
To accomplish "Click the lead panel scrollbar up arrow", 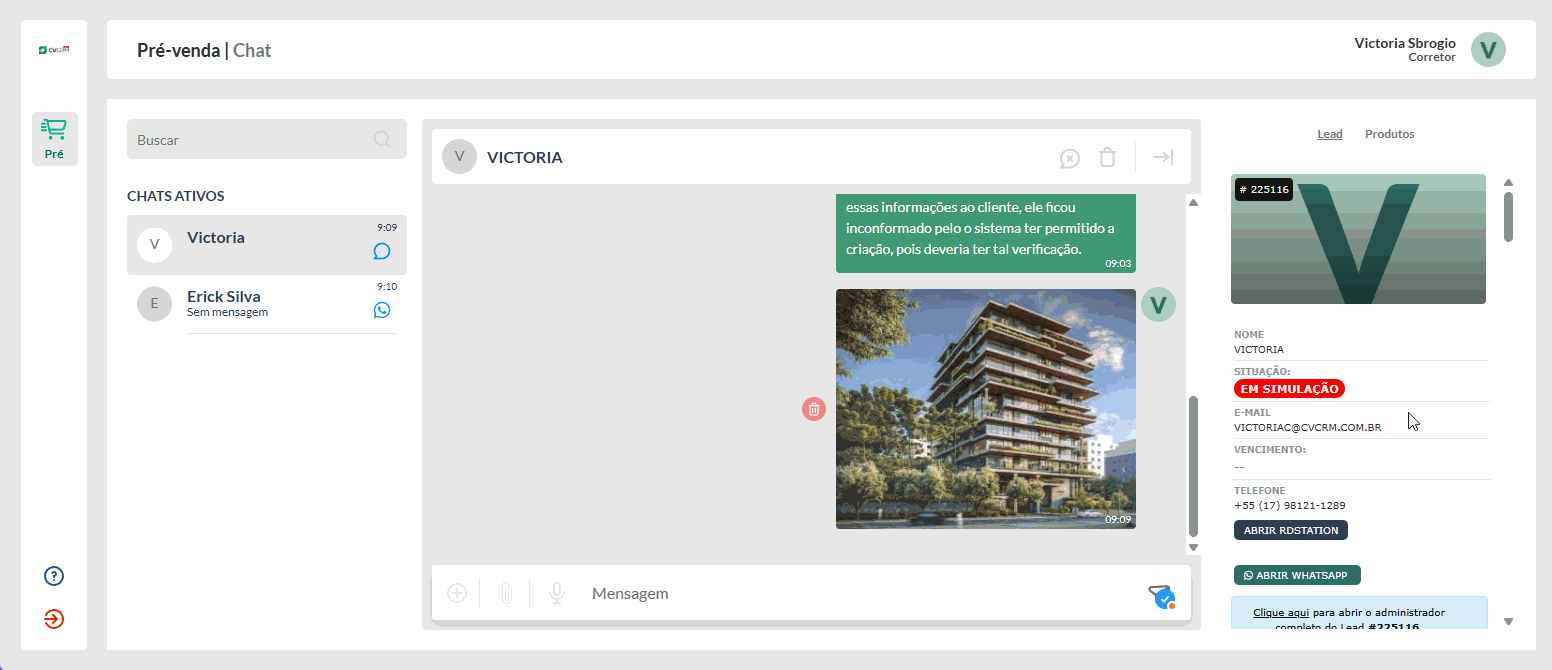I will (x=1508, y=183).
